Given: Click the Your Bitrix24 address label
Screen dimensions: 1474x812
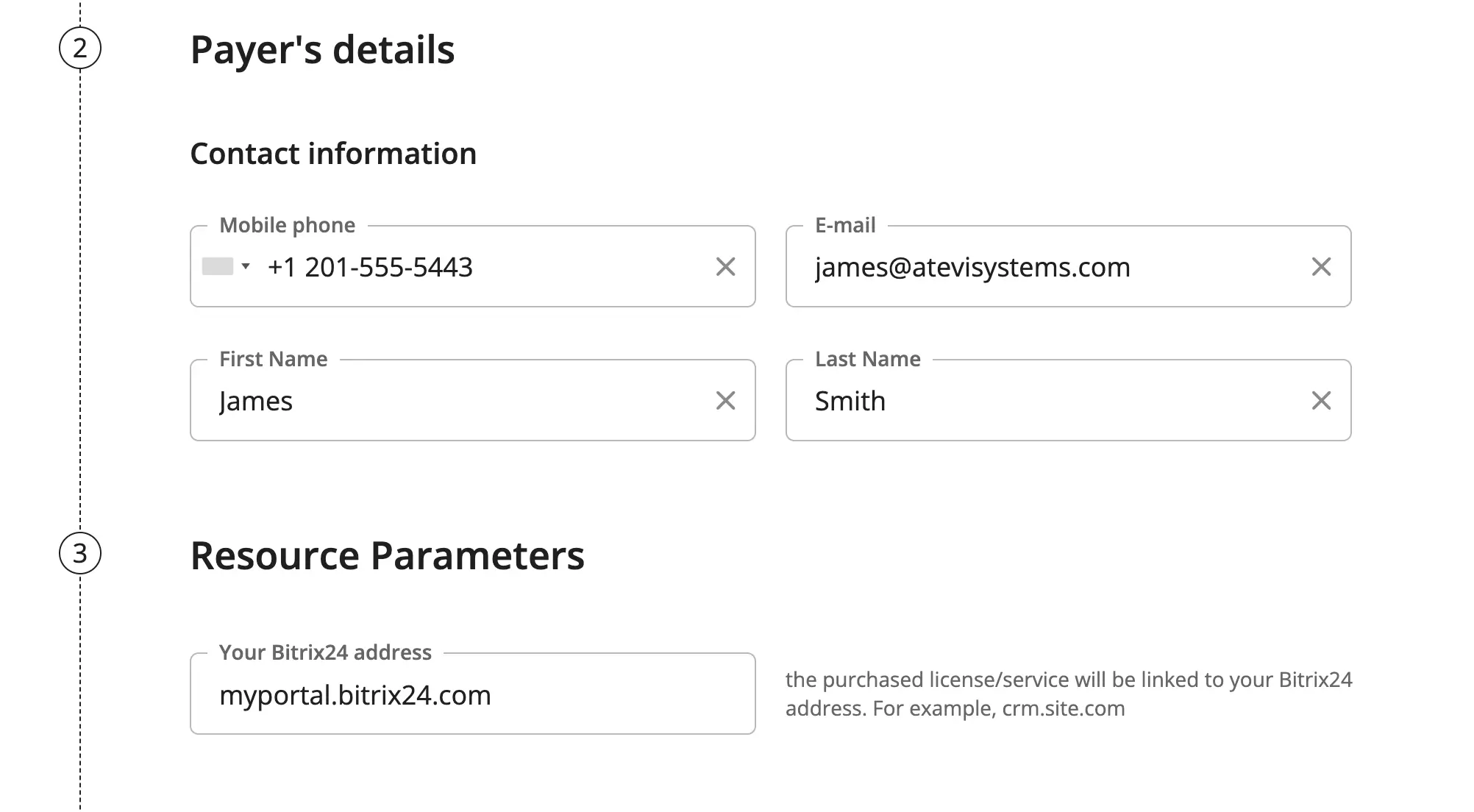Looking at the screenshot, I should 325,652.
